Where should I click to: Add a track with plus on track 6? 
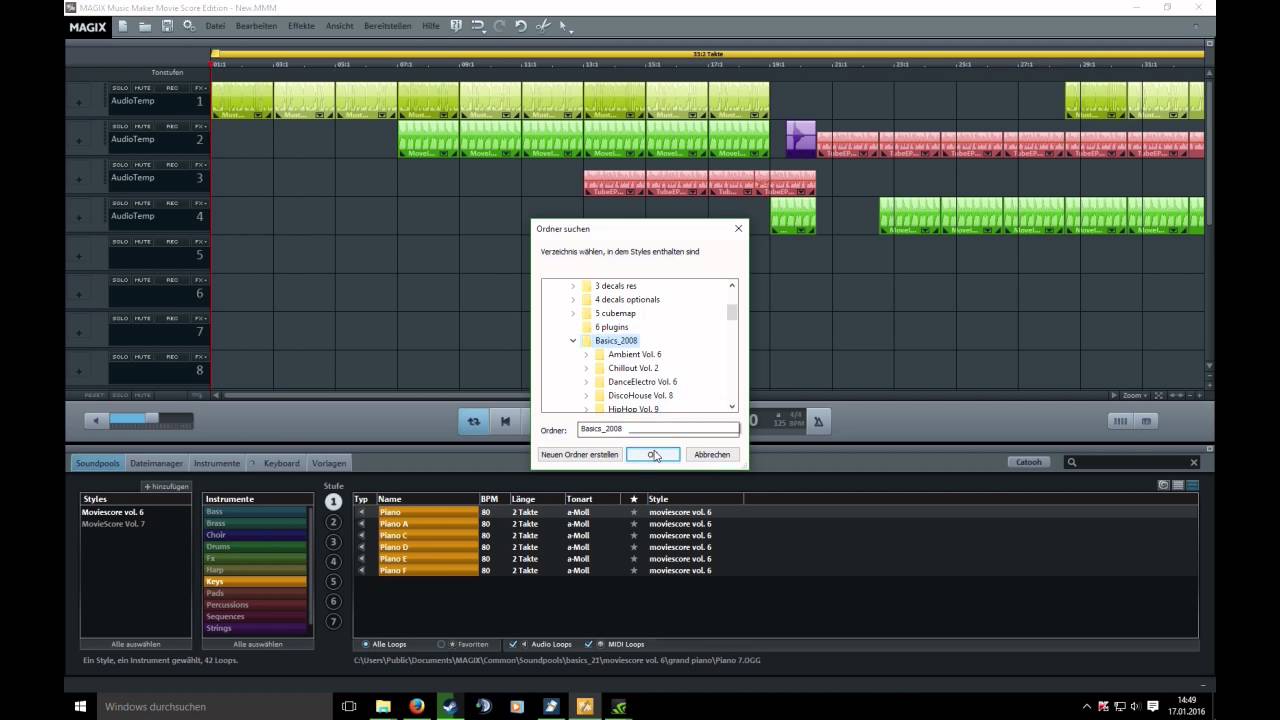79,295
